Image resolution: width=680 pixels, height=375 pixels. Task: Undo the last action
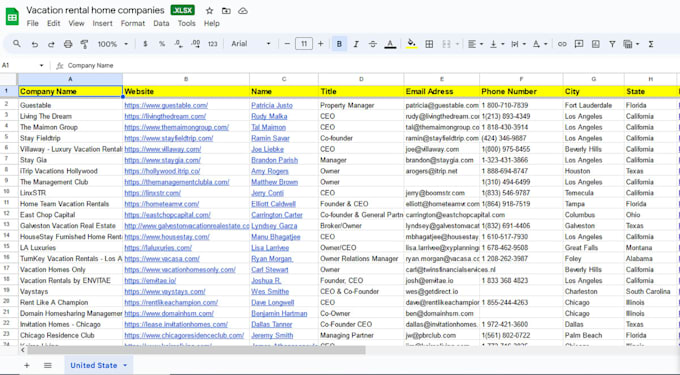(x=35, y=44)
